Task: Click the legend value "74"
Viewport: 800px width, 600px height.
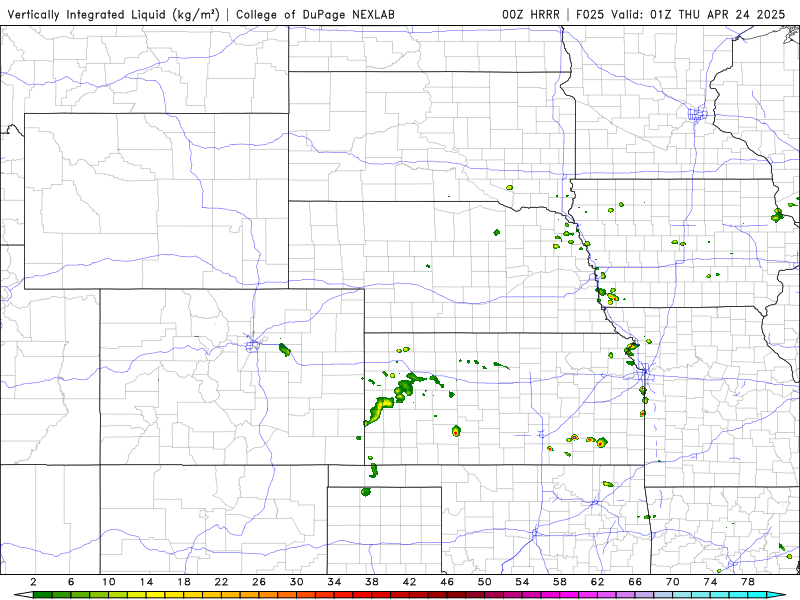Action: click(x=710, y=582)
